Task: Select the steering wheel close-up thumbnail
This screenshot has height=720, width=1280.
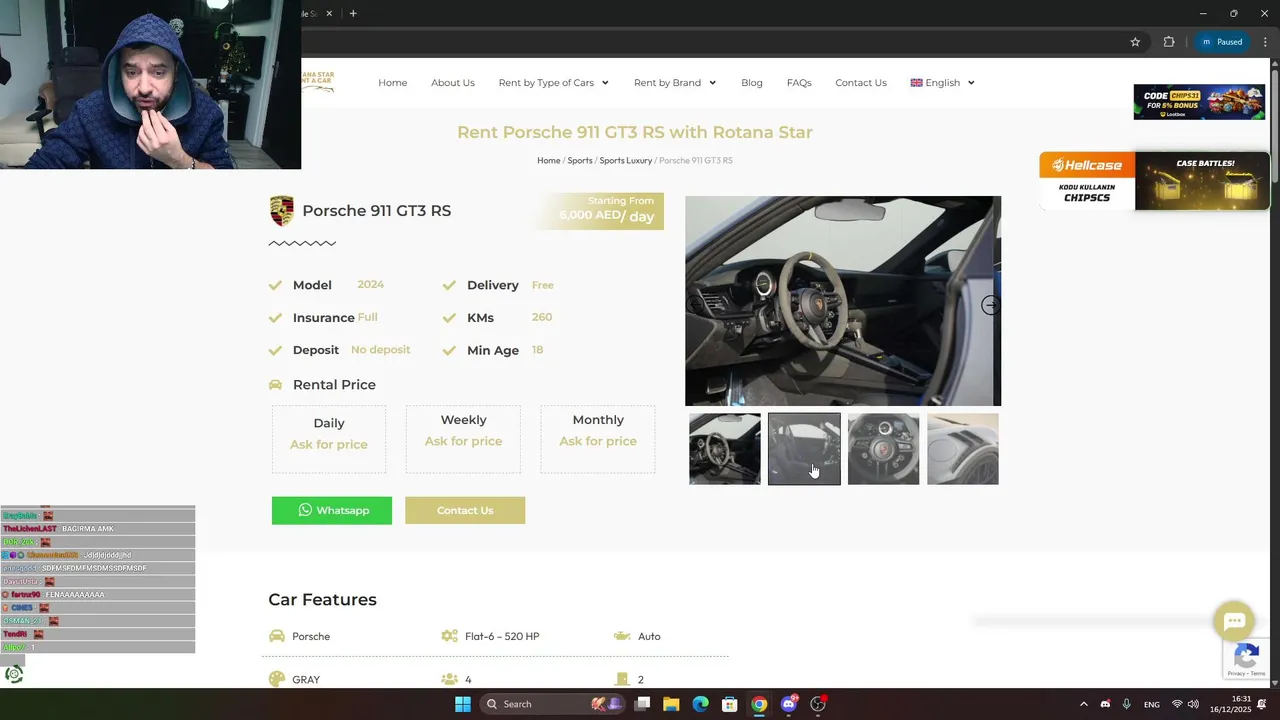Action: [883, 449]
